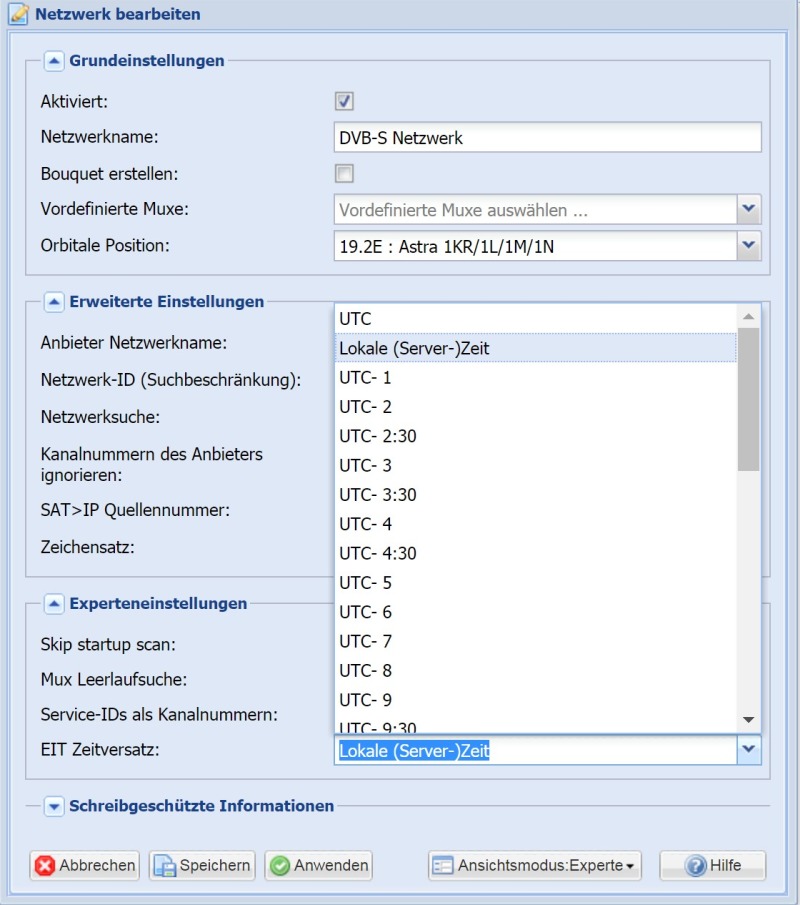The width and height of the screenshot is (800, 905).
Task: Click the Ansichtsmodus view icon
Action: click(443, 866)
